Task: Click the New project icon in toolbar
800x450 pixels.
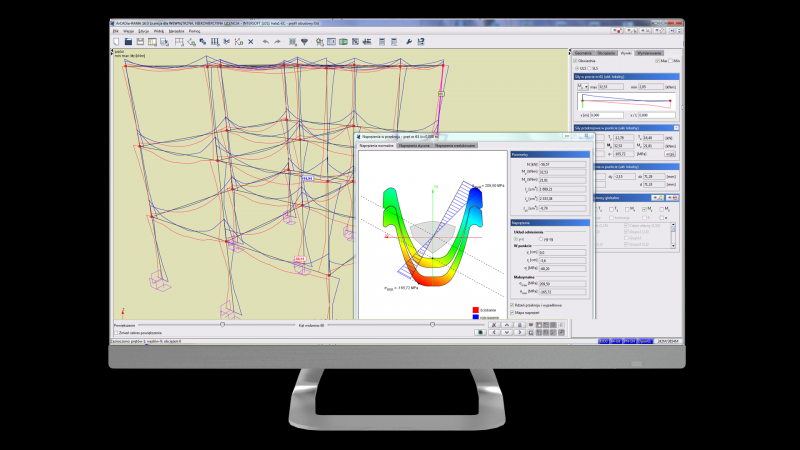Action: click(117, 42)
